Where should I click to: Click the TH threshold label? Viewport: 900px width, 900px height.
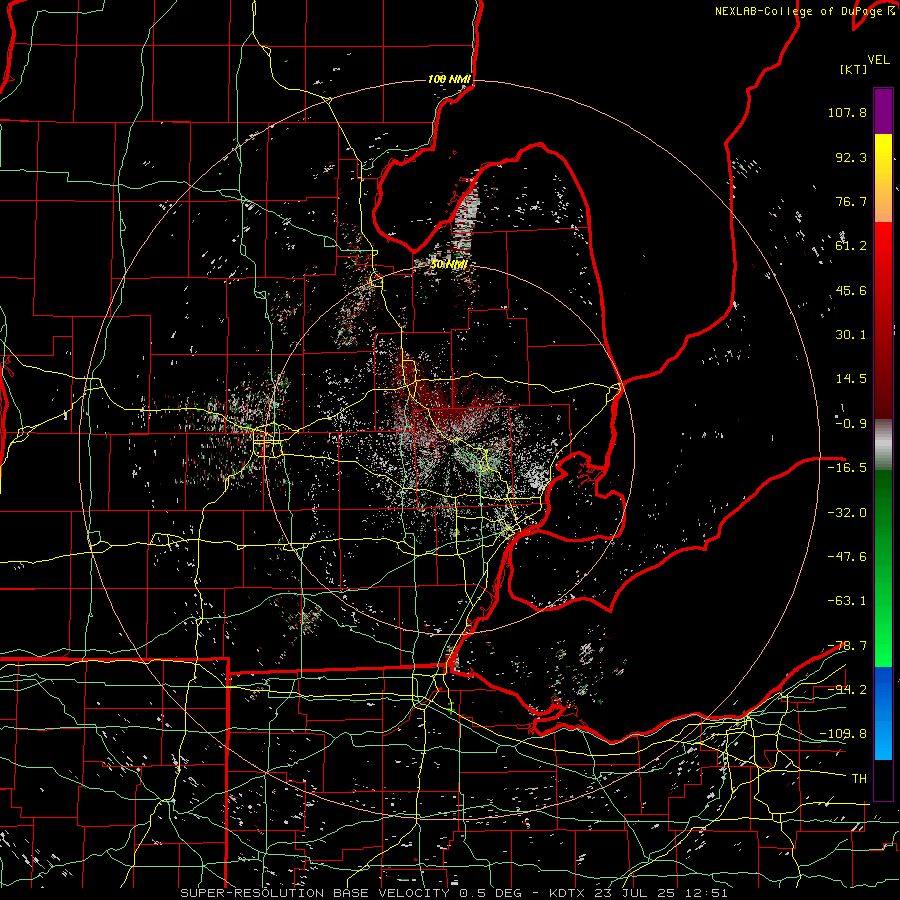[859, 778]
